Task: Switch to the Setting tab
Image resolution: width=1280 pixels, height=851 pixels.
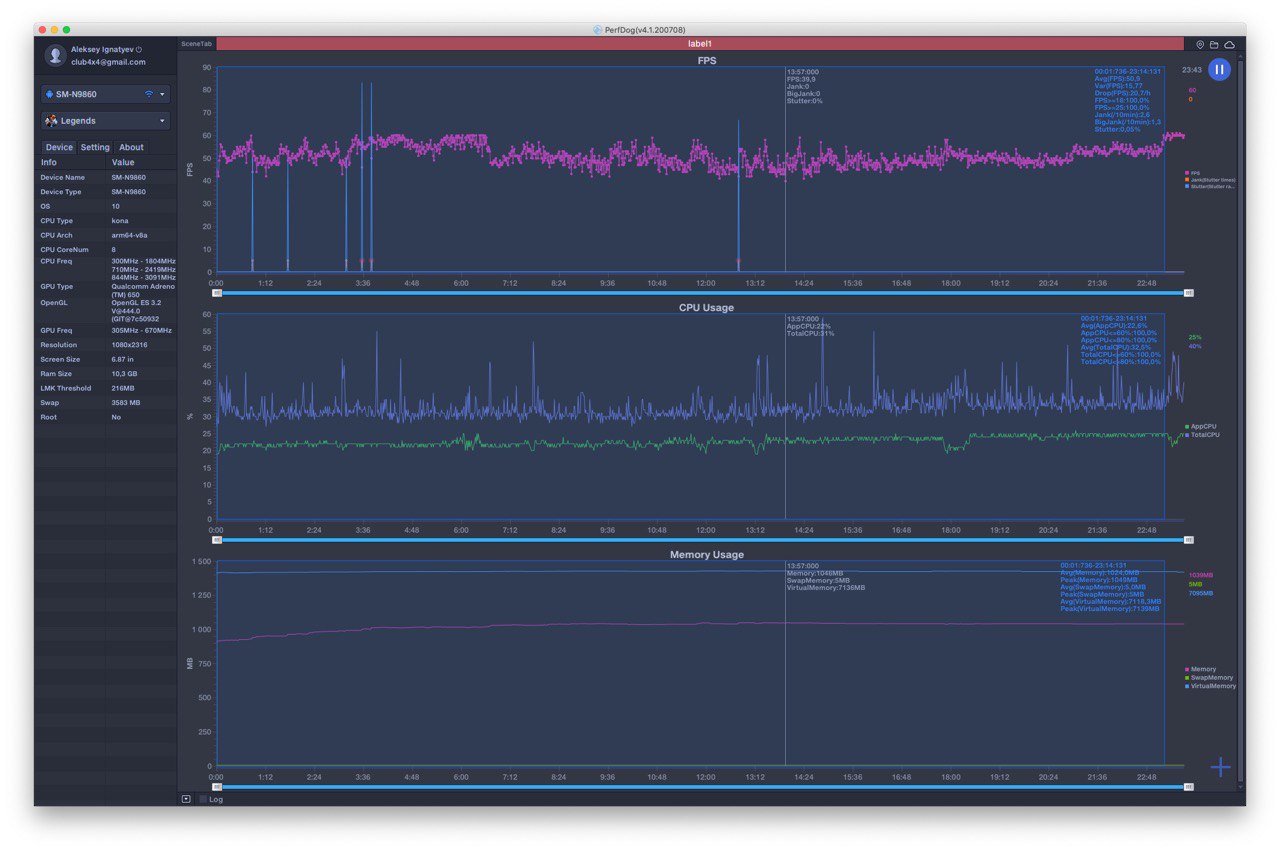Action: (x=95, y=147)
